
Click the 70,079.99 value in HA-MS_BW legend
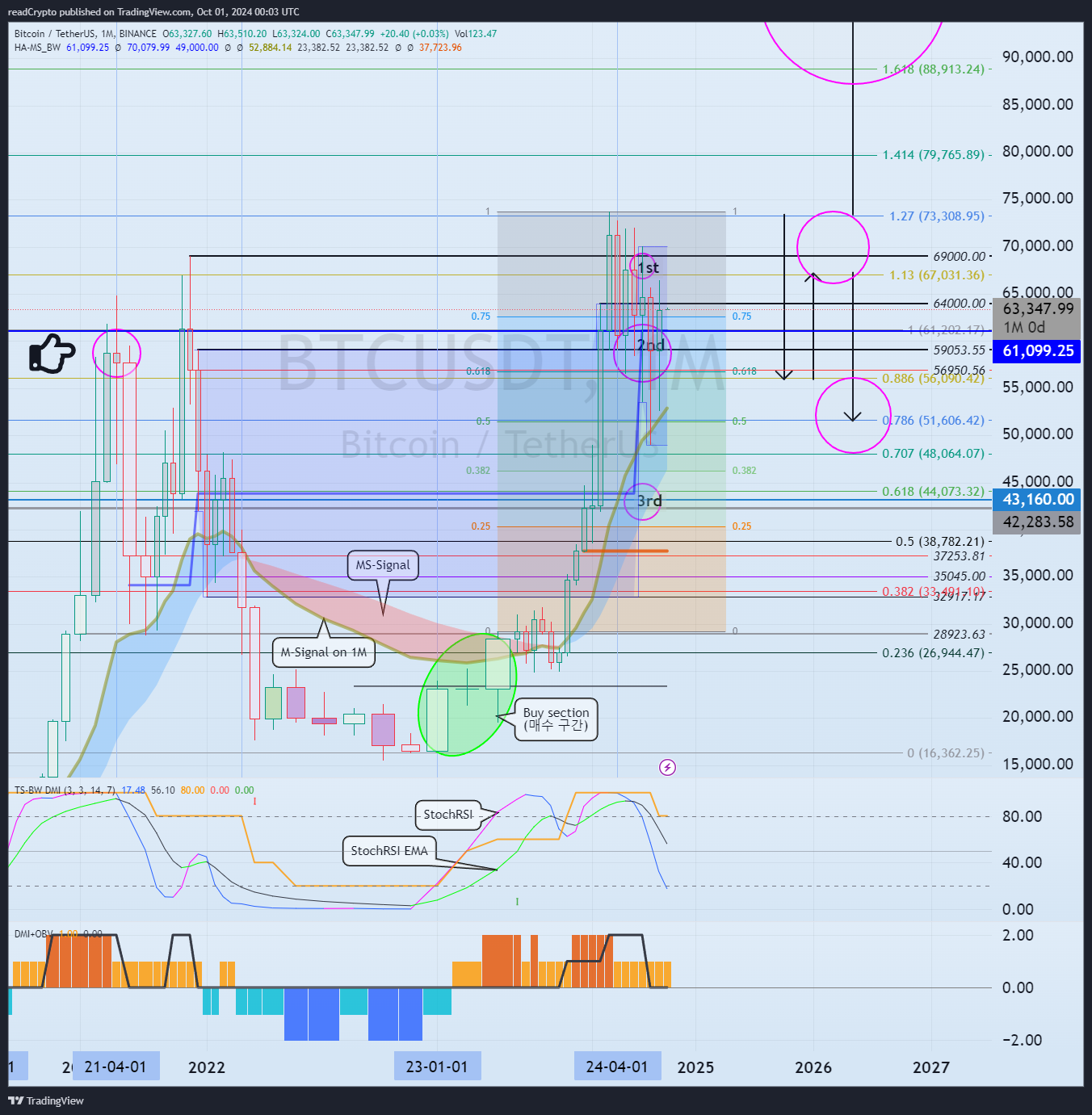tap(148, 48)
